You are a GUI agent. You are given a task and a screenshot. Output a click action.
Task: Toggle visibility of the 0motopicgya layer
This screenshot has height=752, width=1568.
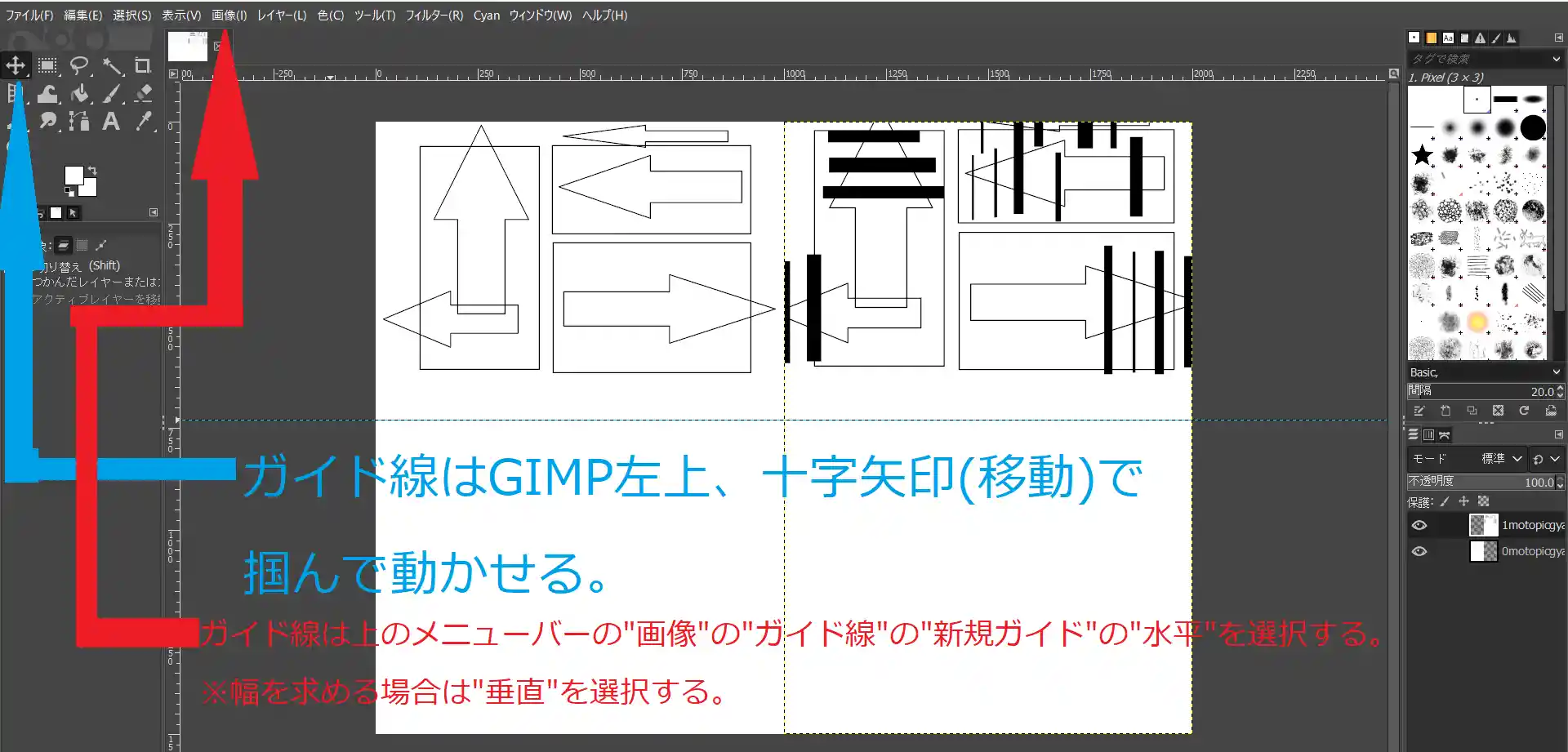pyautogui.click(x=1419, y=551)
